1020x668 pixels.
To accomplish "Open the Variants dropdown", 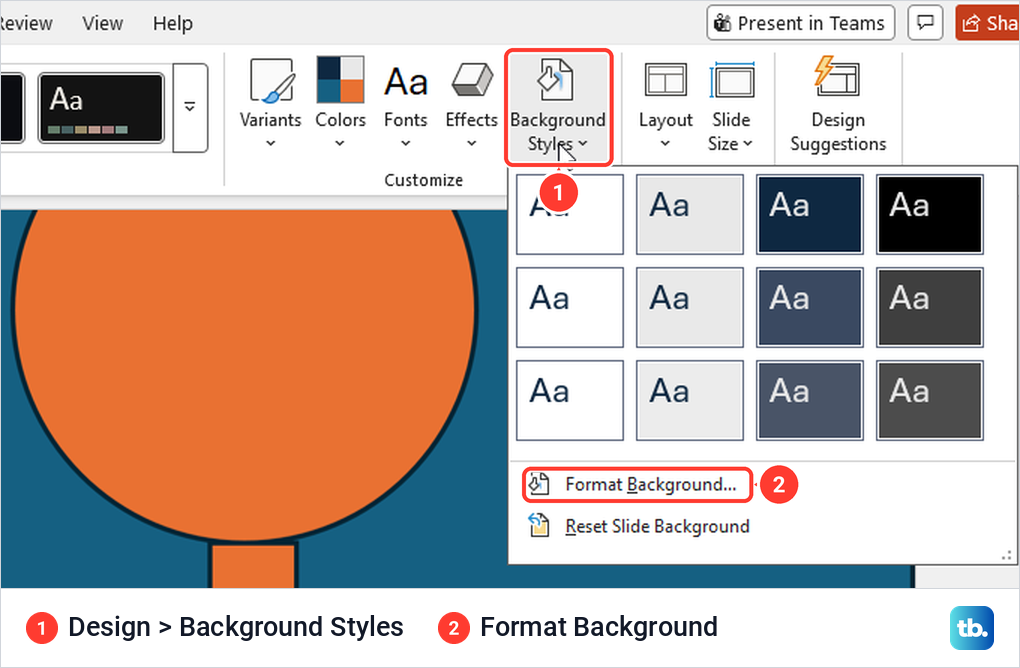I will tap(271, 104).
